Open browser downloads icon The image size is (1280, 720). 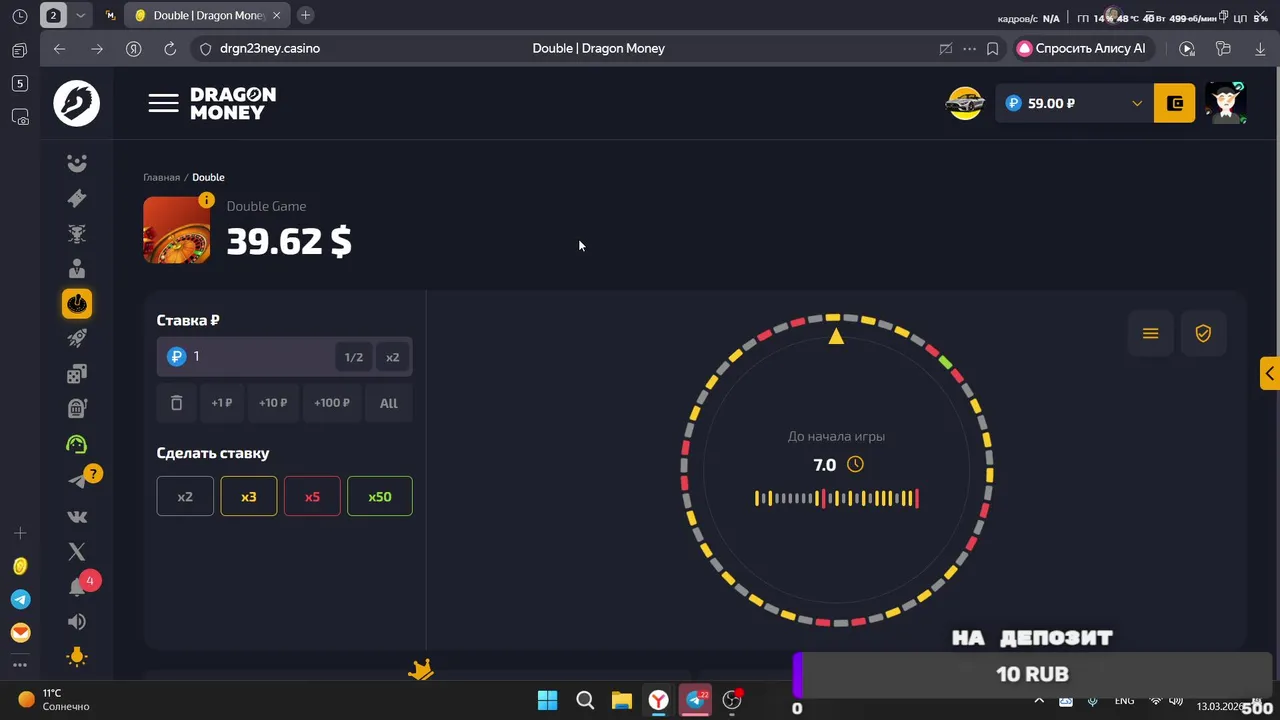1260,48
